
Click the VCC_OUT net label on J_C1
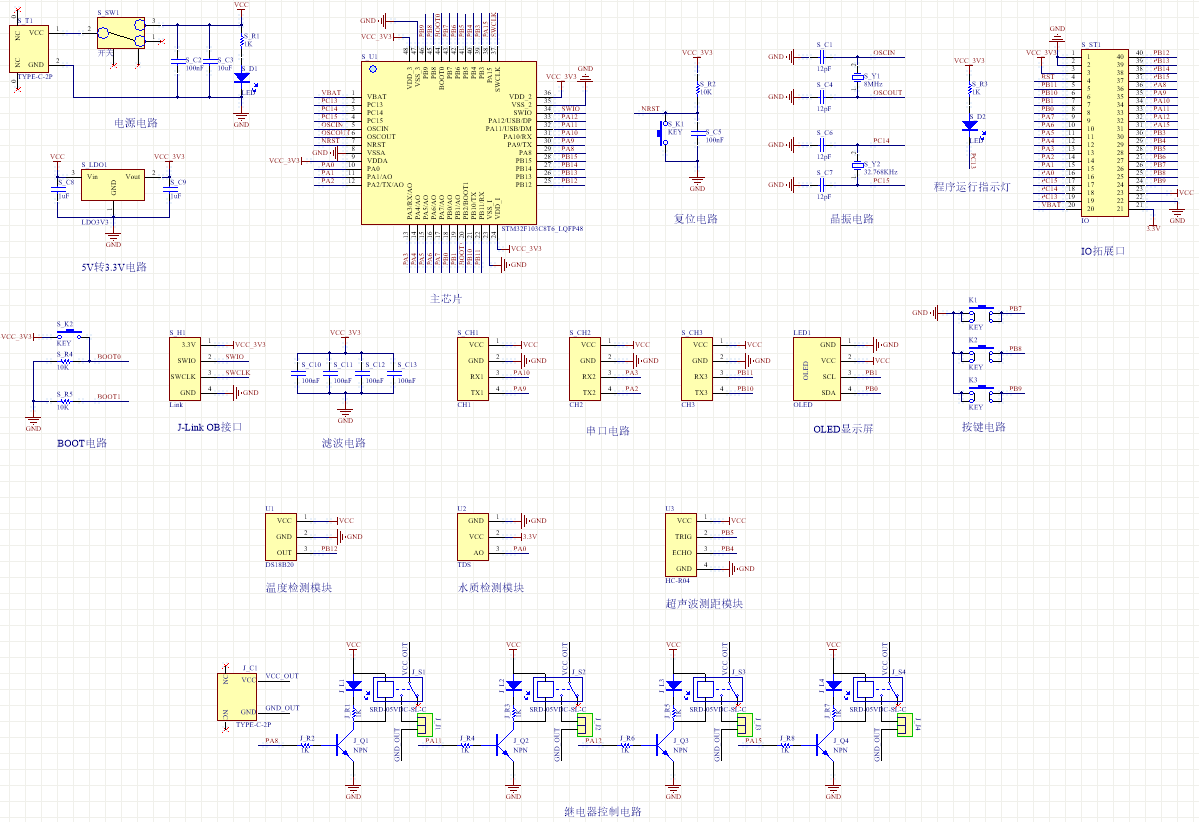click(x=282, y=677)
